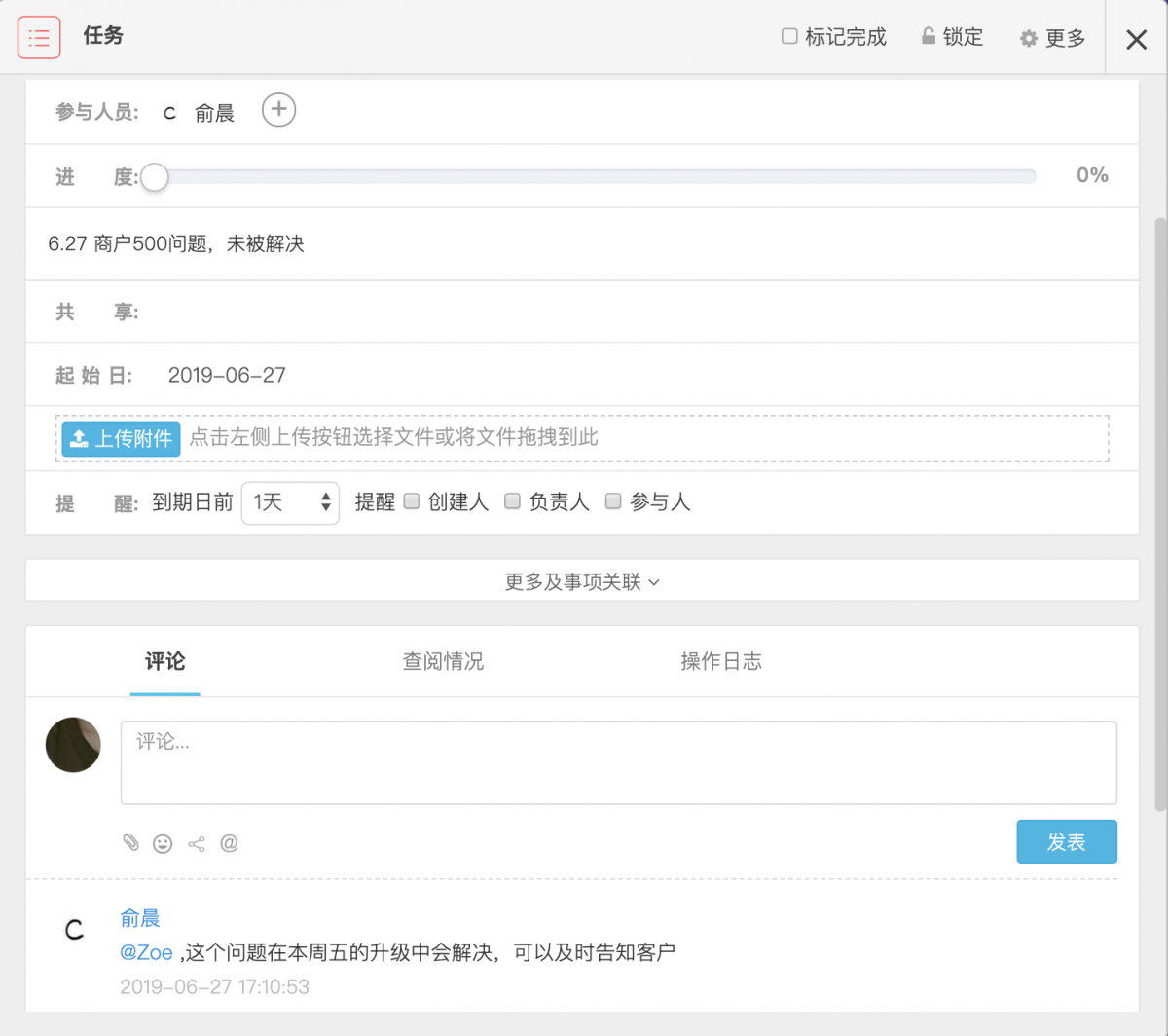Open the attachment paperclip icon below comment box
1168x1036 pixels.
point(131,843)
